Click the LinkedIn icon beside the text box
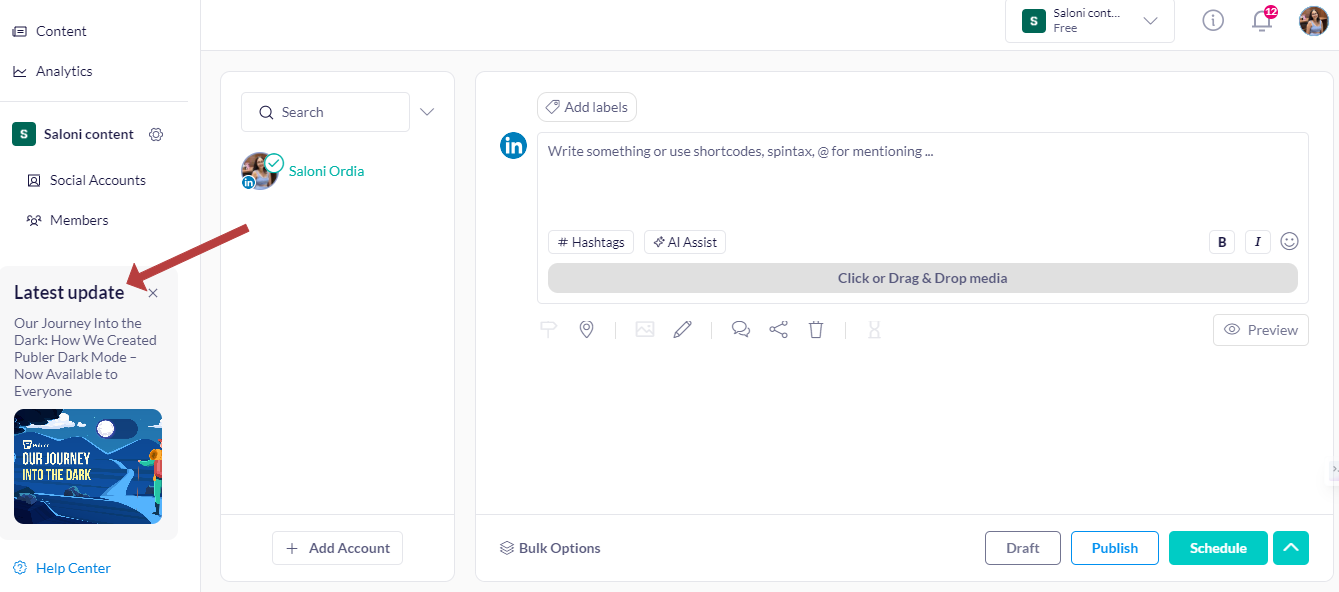The height and width of the screenshot is (592, 1339). pyautogui.click(x=513, y=145)
